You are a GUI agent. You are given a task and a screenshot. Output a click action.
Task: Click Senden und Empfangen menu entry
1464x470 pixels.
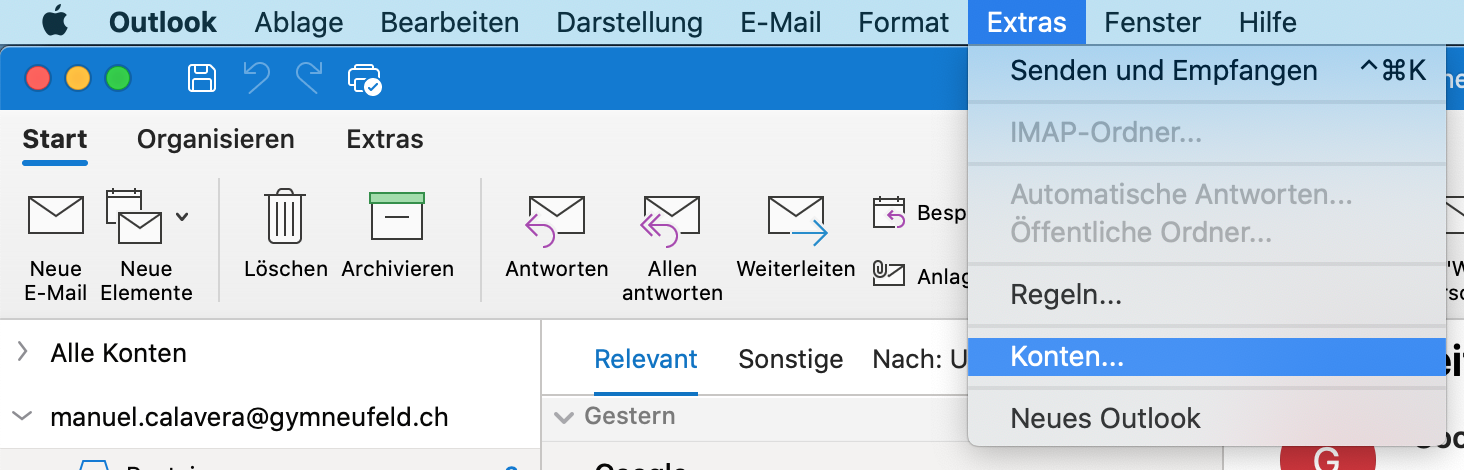[x=1163, y=71]
